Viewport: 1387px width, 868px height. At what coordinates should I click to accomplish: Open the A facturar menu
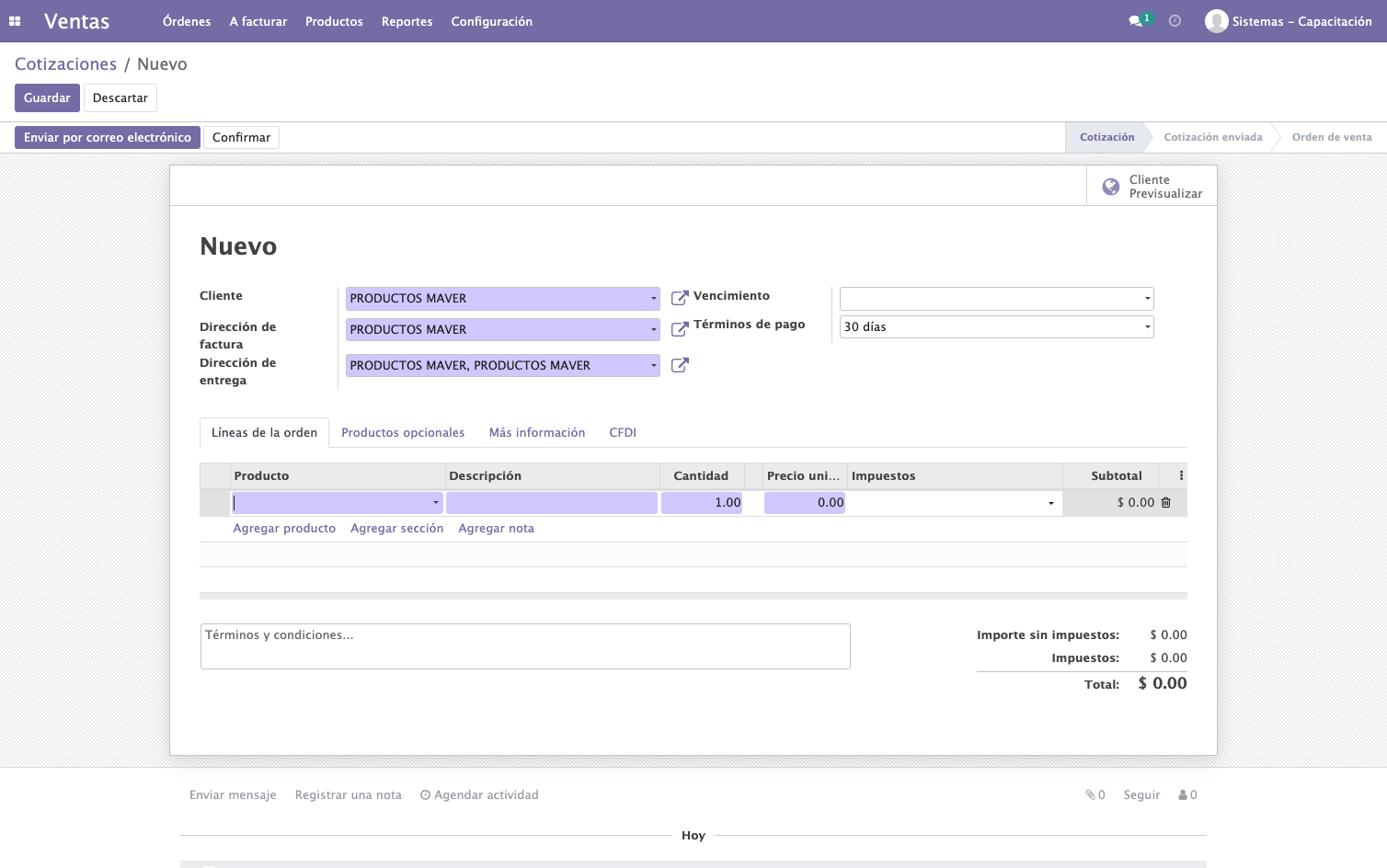(x=258, y=21)
